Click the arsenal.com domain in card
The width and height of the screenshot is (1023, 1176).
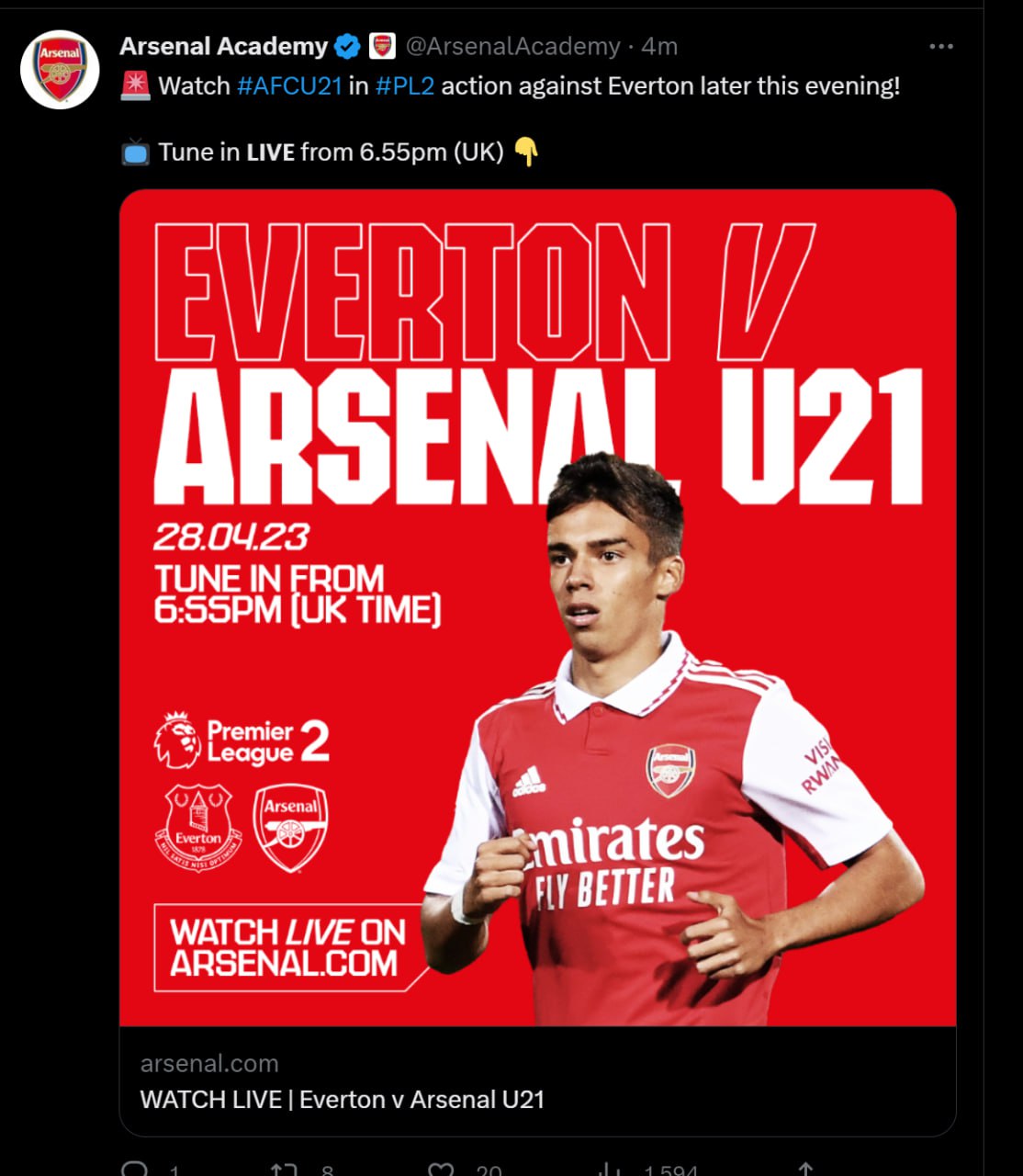[x=209, y=1064]
